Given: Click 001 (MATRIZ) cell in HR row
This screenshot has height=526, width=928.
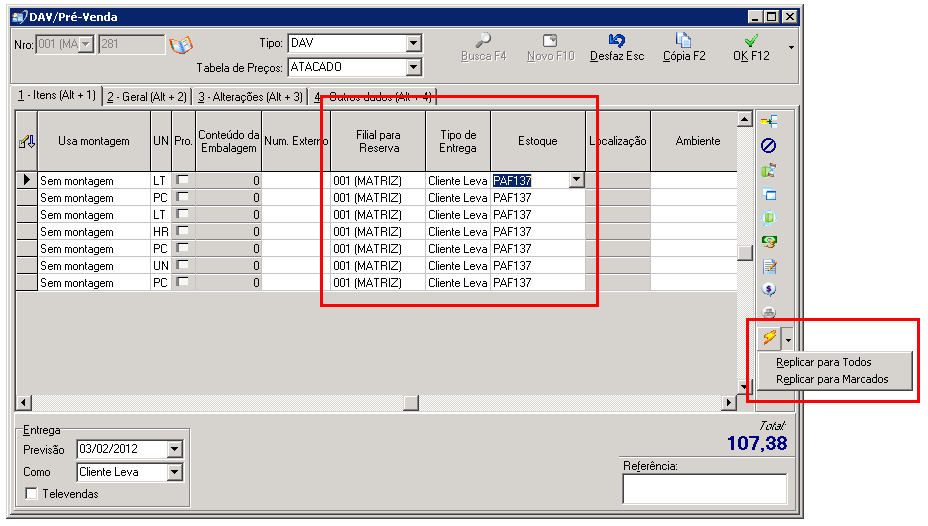Looking at the screenshot, I should [378, 231].
